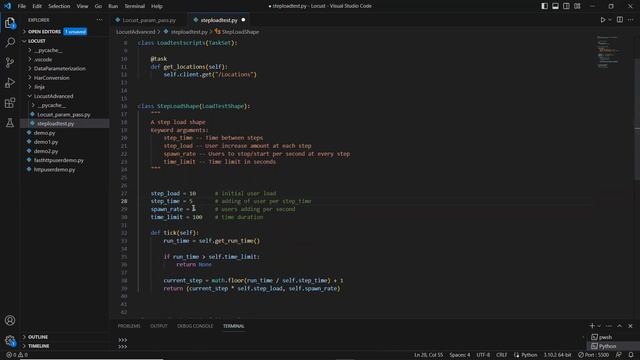Open notifications bell in status bar
The width and height of the screenshot is (640, 360).
pyautogui.click(x=631, y=355)
